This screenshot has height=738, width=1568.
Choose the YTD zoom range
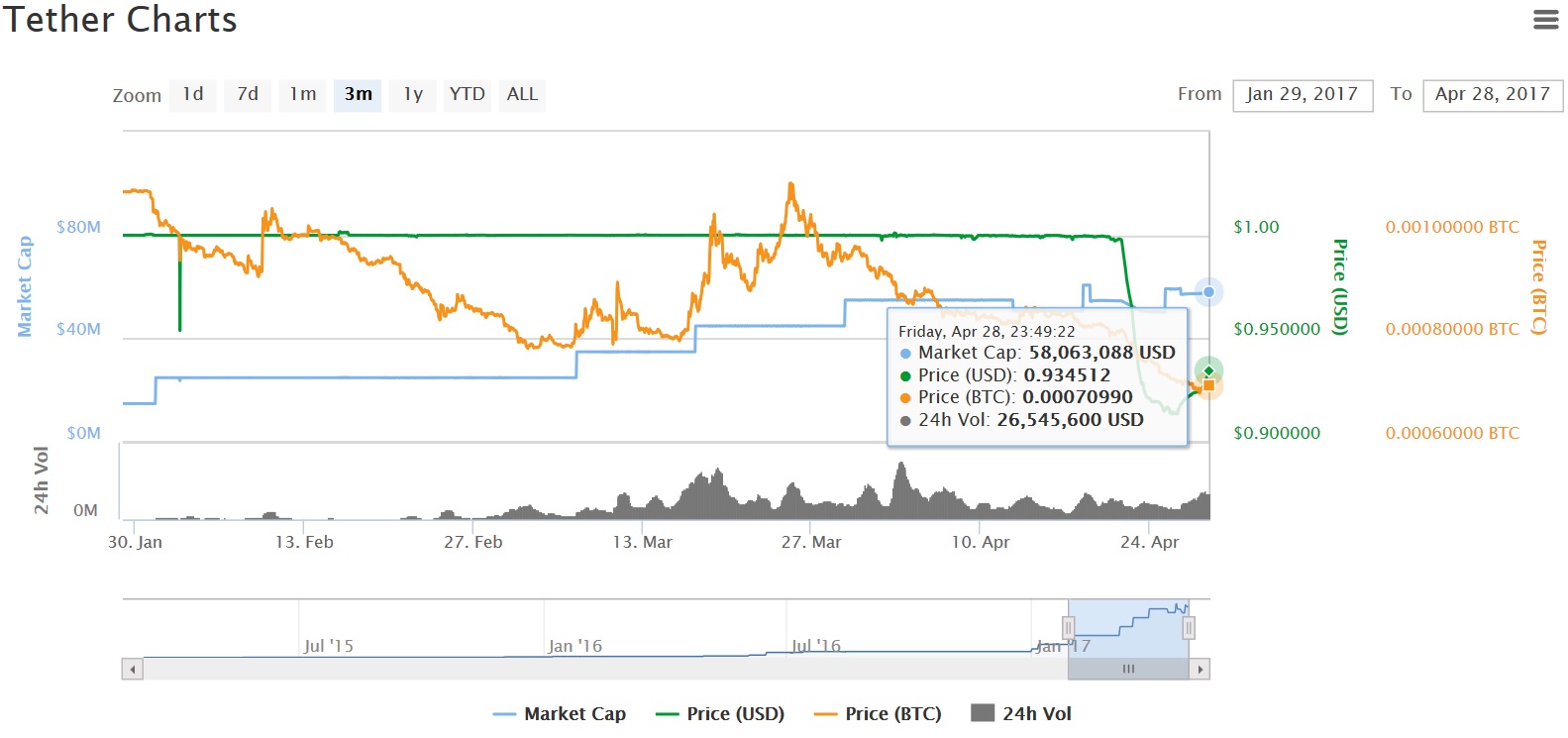(x=467, y=94)
